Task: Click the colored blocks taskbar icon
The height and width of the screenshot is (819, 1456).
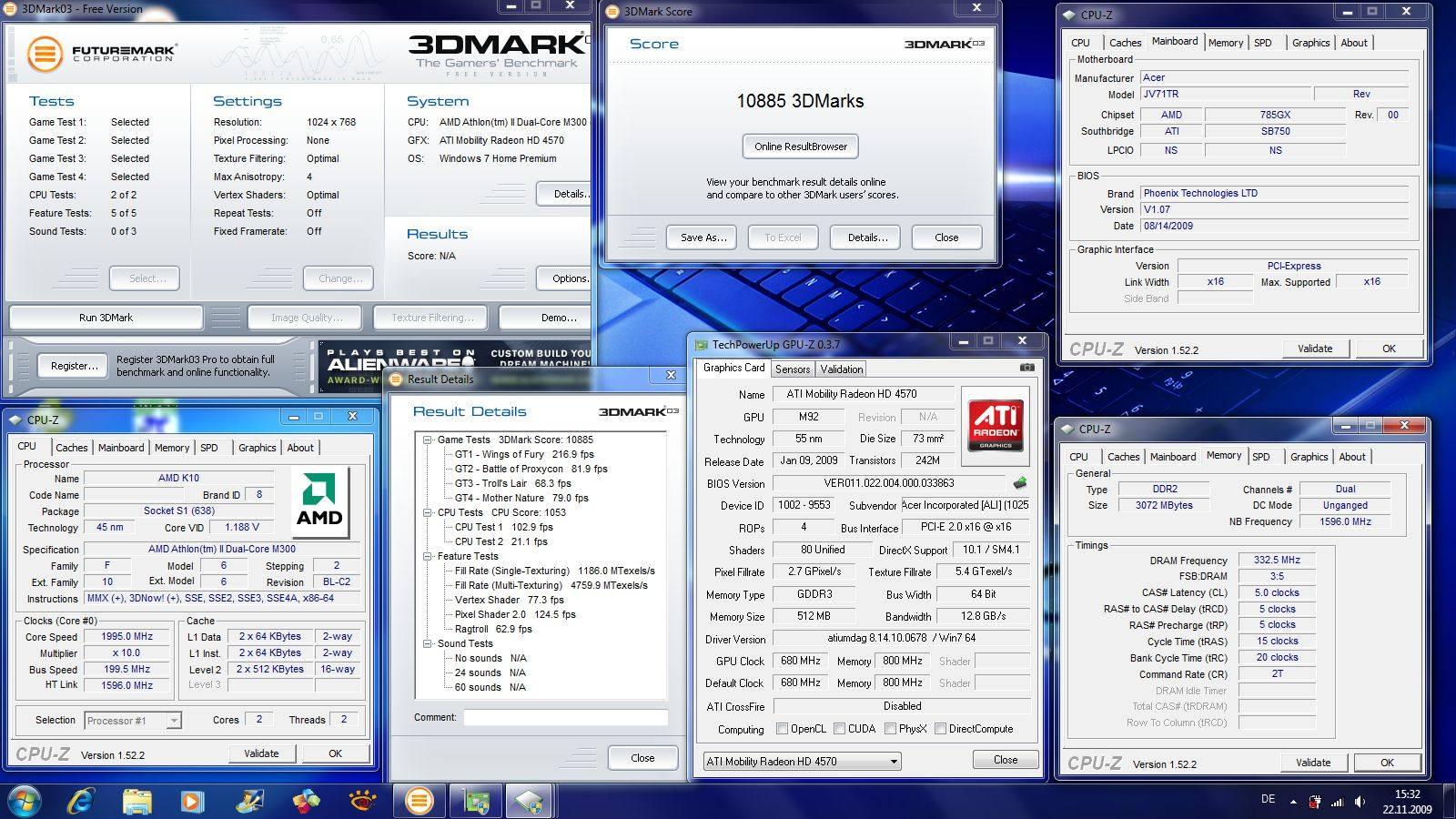Action: (x=306, y=801)
